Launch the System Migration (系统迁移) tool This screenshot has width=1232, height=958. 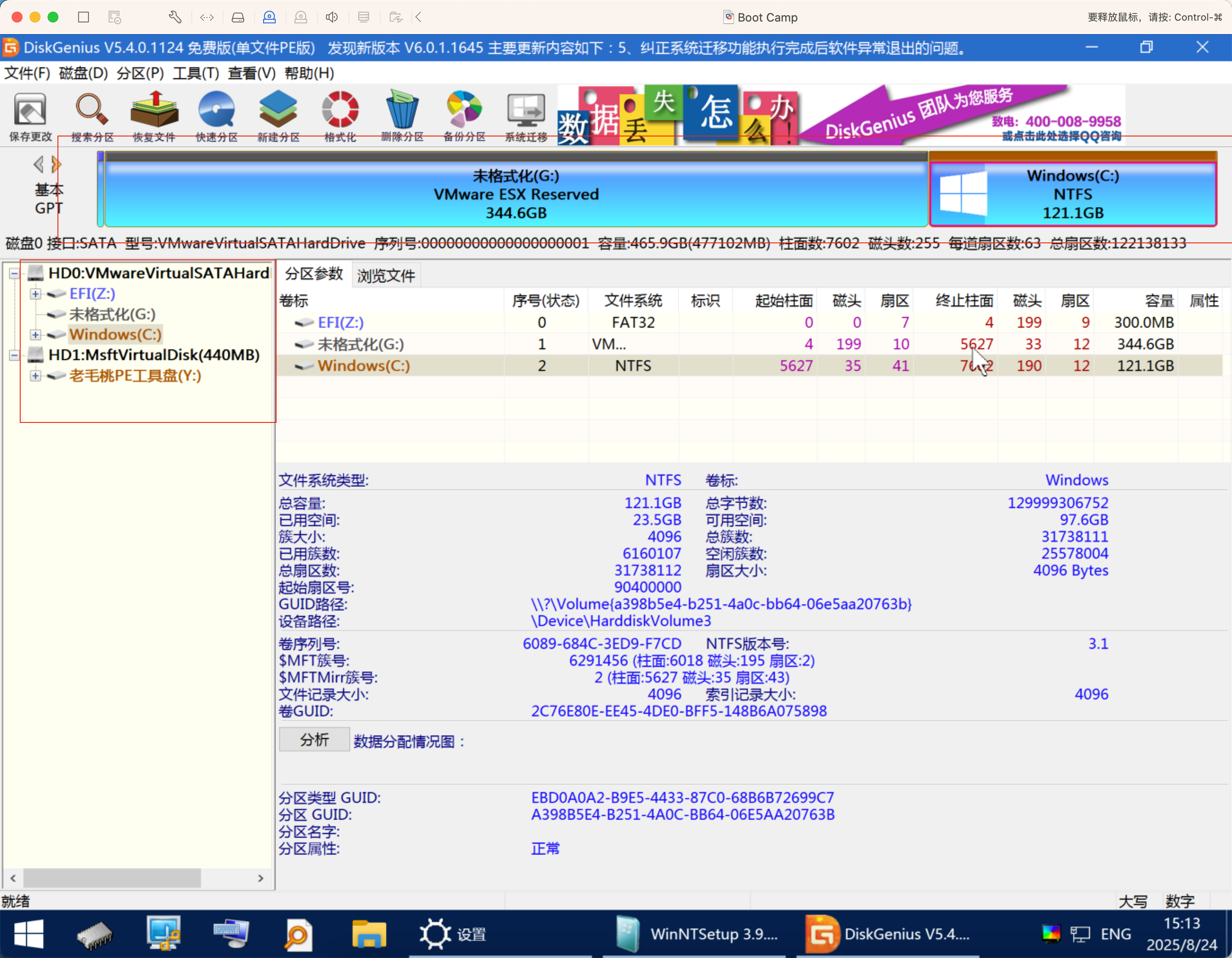[526, 116]
